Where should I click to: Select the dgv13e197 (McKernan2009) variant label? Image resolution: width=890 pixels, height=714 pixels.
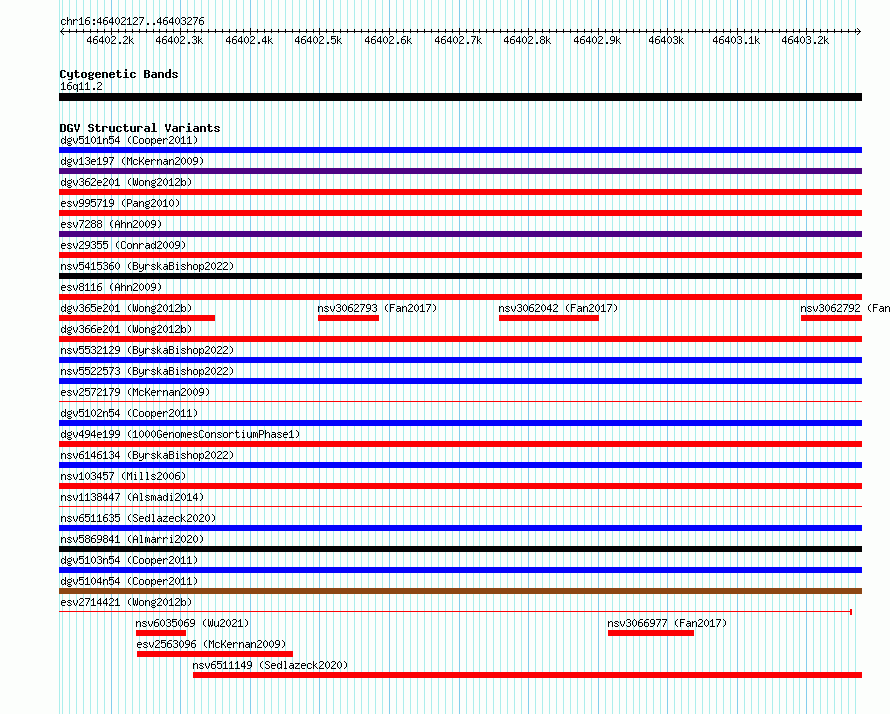tap(132, 161)
